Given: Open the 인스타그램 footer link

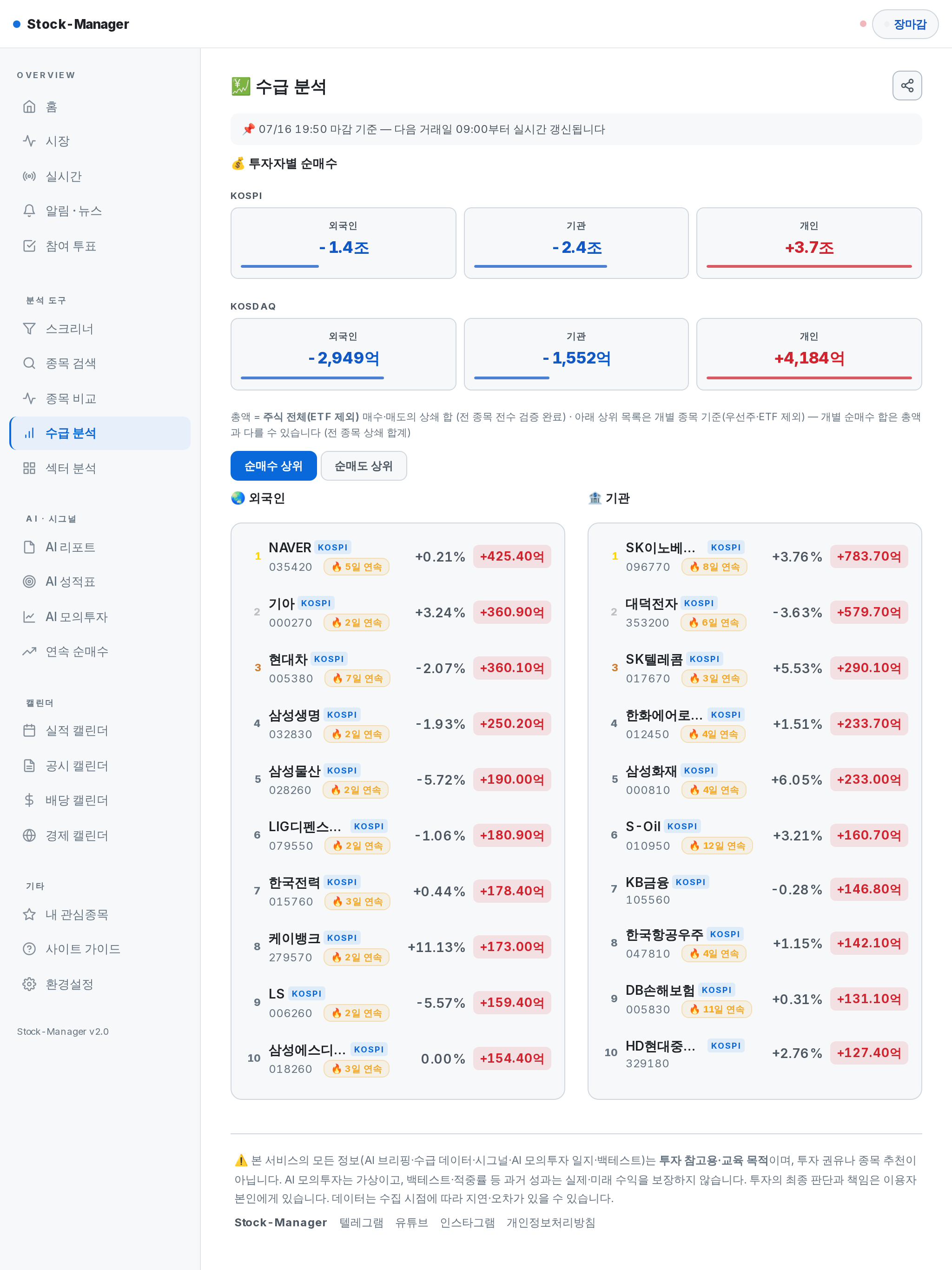Looking at the screenshot, I should point(467,1222).
